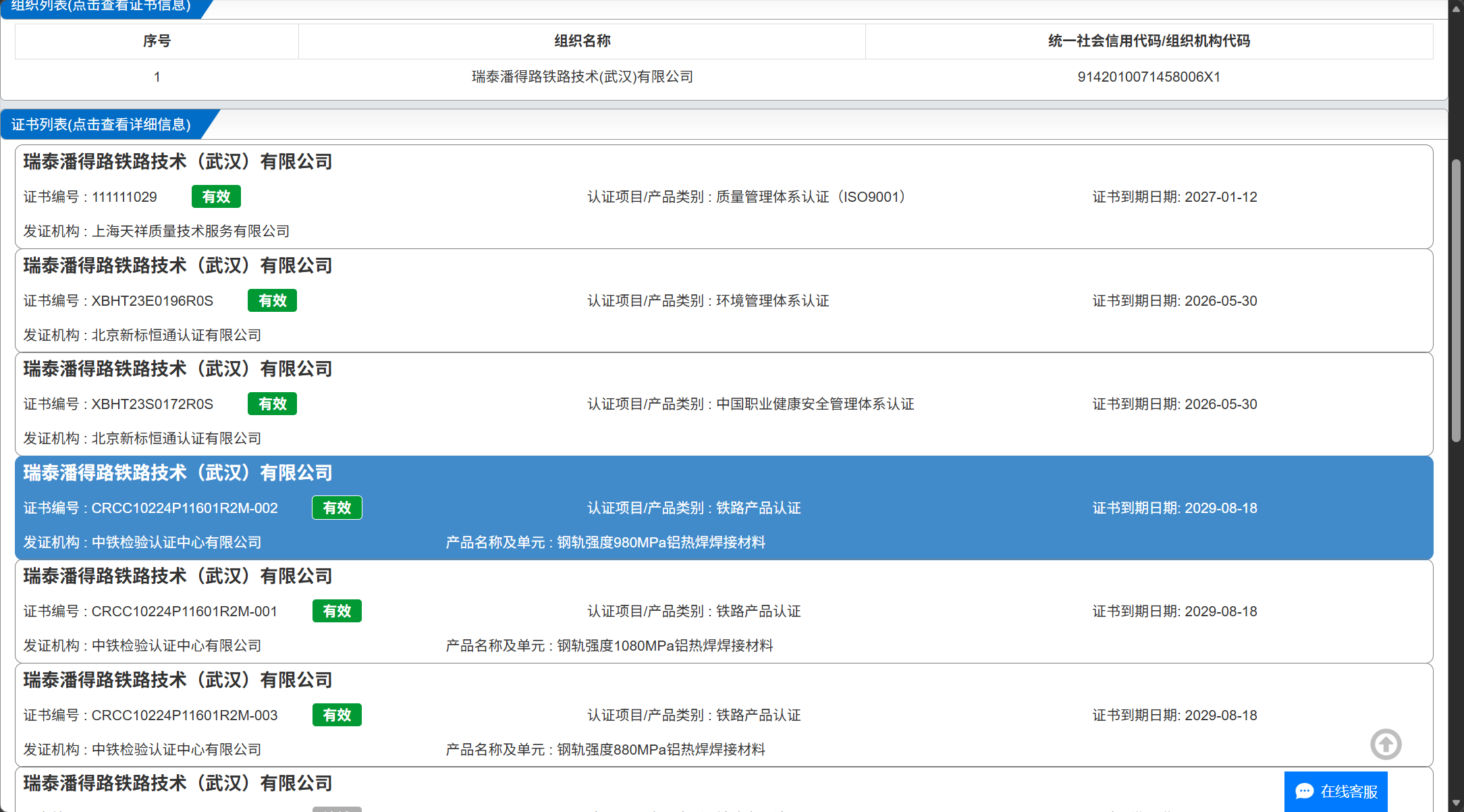The width and height of the screenshot is (1464, 812).
Task: Click 有效 badge next to XBHT23E0196R0S
Action: (272, 300)
